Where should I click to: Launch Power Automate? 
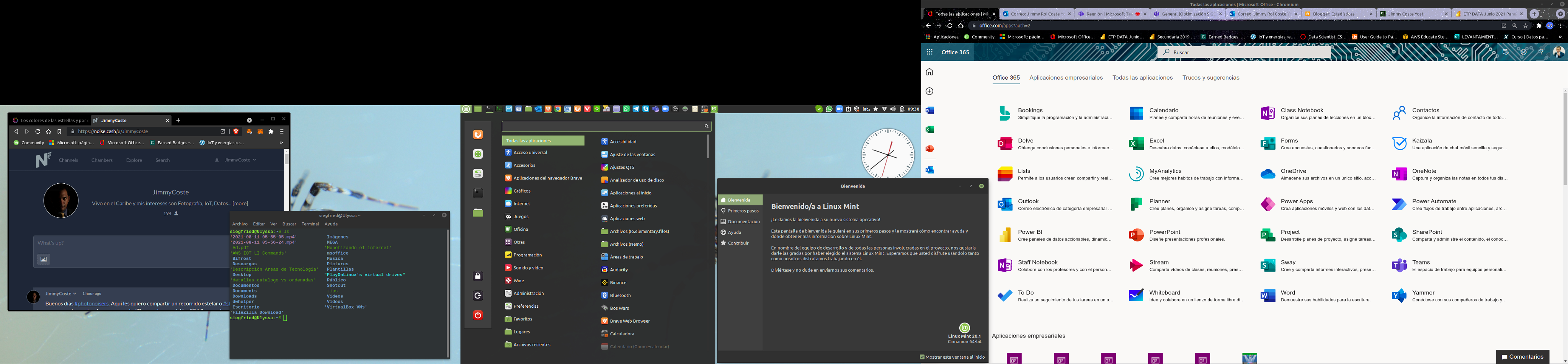coord(1449,204)
